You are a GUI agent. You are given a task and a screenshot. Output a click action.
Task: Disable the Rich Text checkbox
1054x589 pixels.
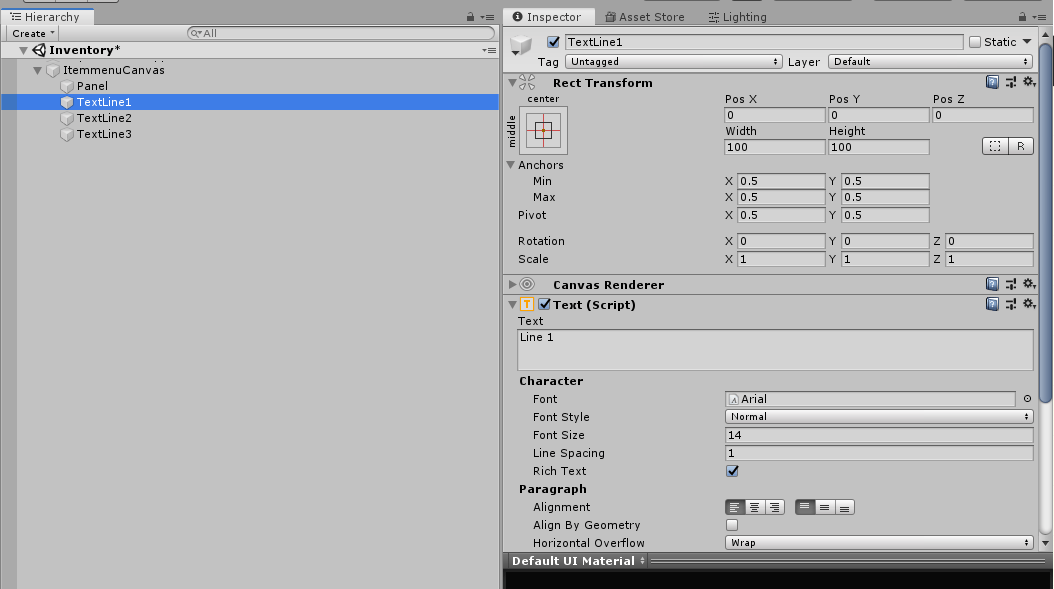(x=732, y=471)
